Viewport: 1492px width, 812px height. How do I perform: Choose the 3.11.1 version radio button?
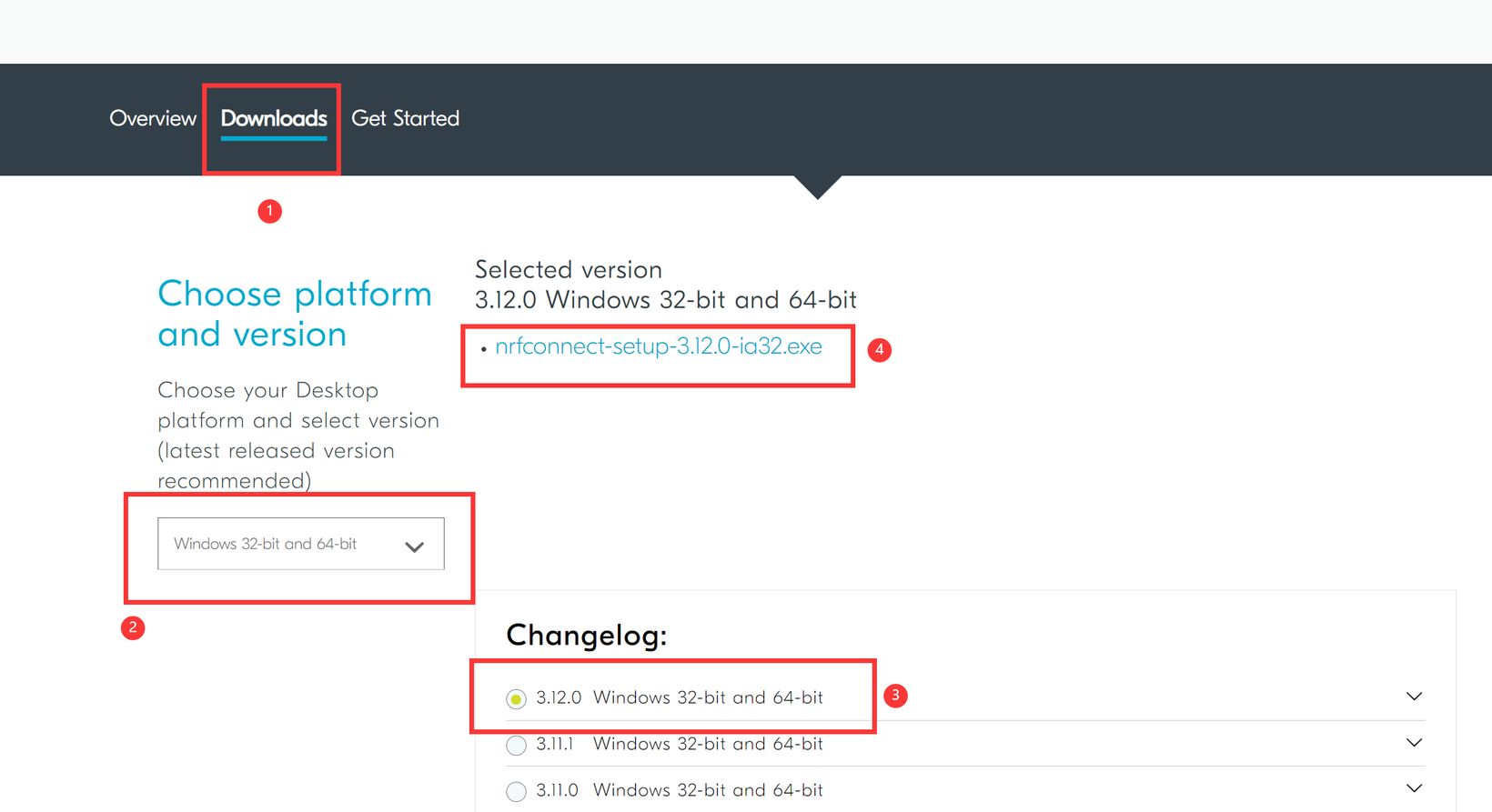(516, 746)
